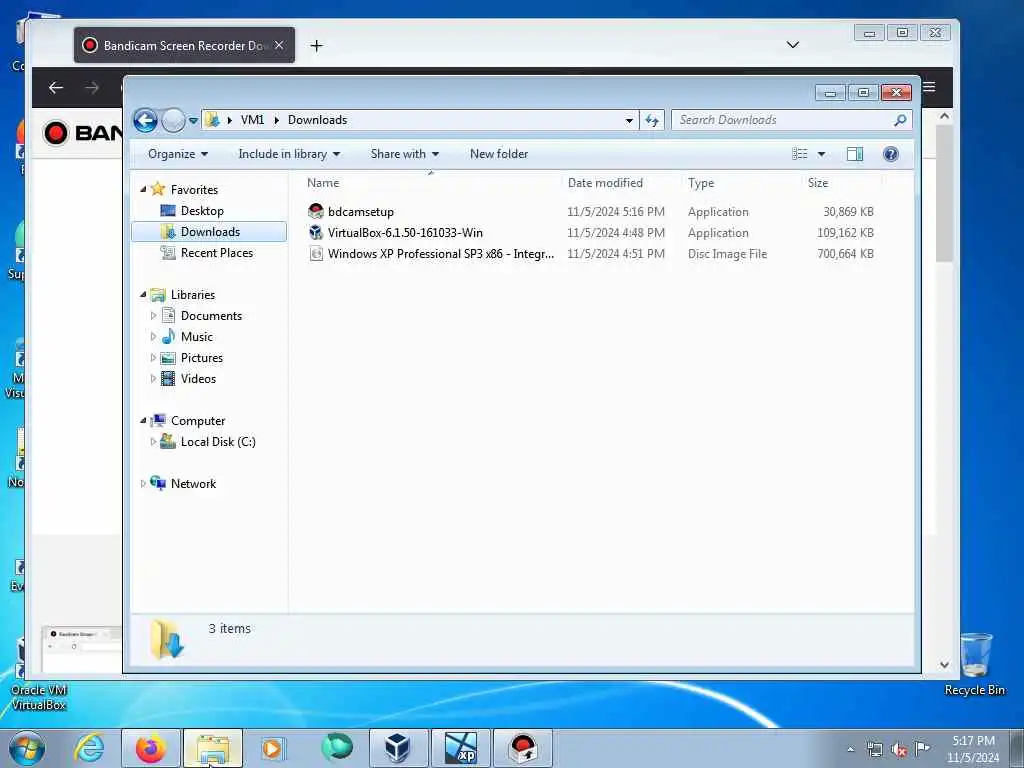Screen dimensions: 1024x768
Task: Open address bar previous locations dropdown
Action: point(629,120)
